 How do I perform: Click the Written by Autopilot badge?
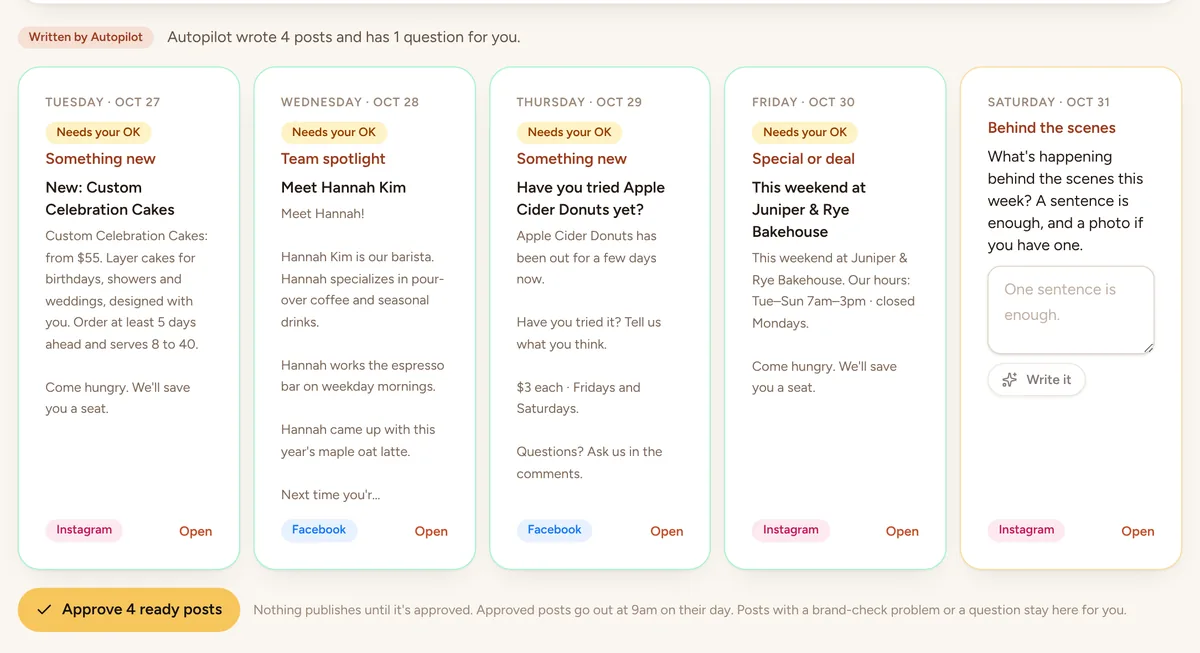(86, 37)
